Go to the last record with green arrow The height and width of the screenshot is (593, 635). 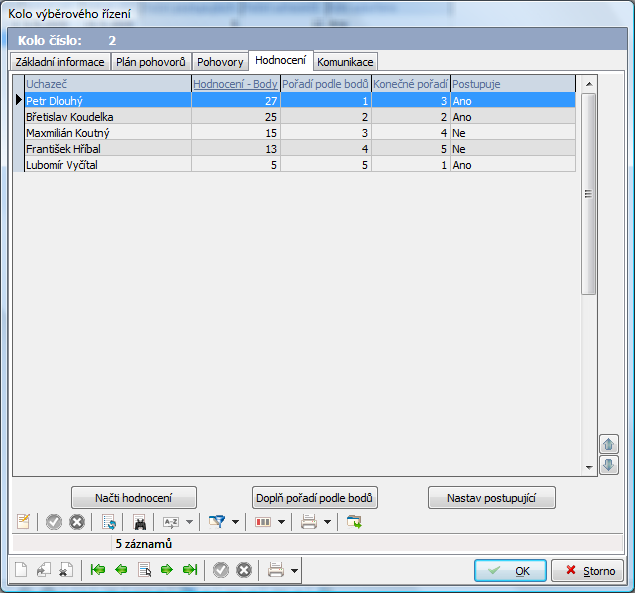(190, 570)
